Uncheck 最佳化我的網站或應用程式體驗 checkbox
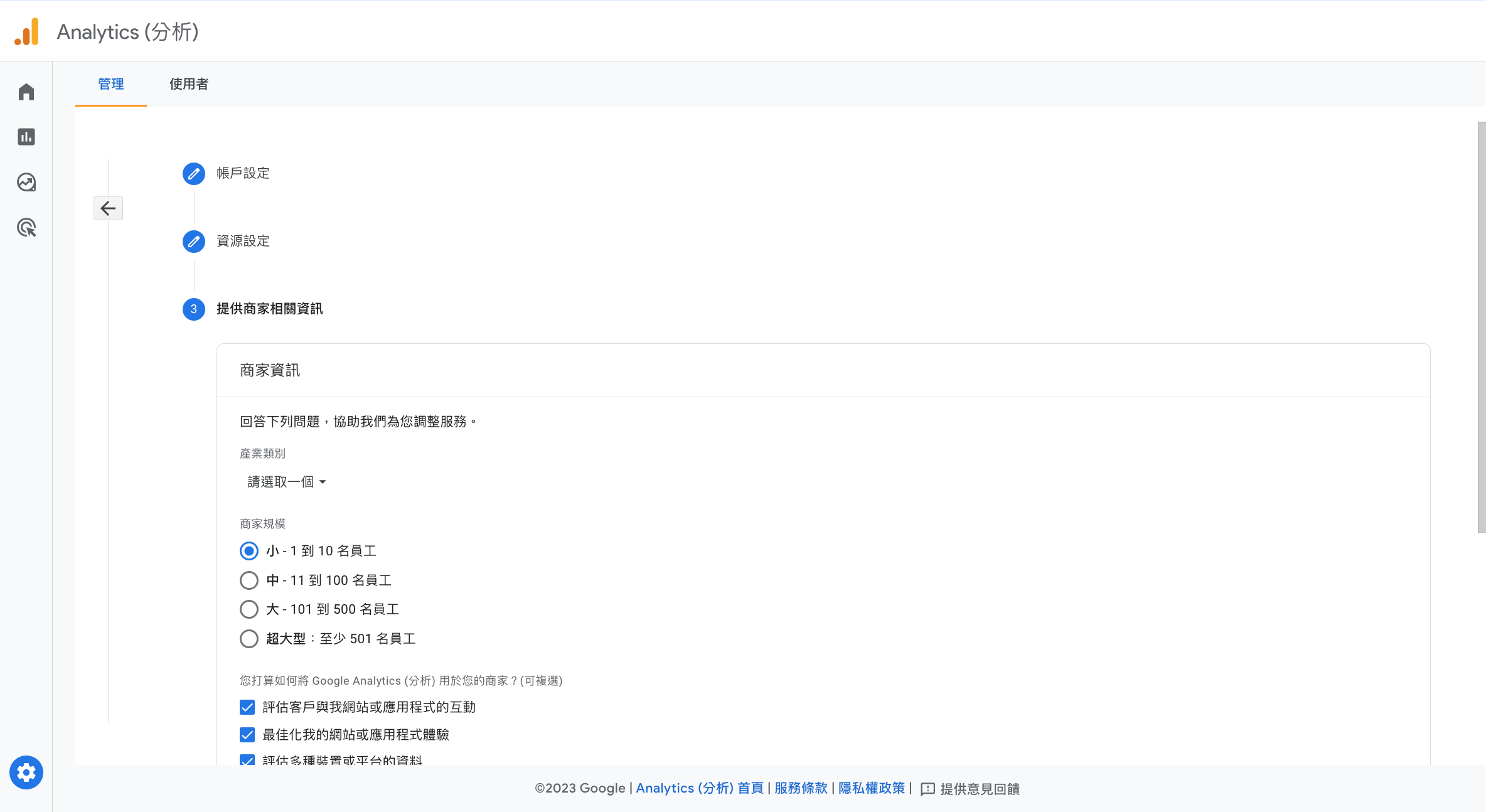Image resolution: width=1486 pixels, height=812 pixels. (x=247, y=735)
